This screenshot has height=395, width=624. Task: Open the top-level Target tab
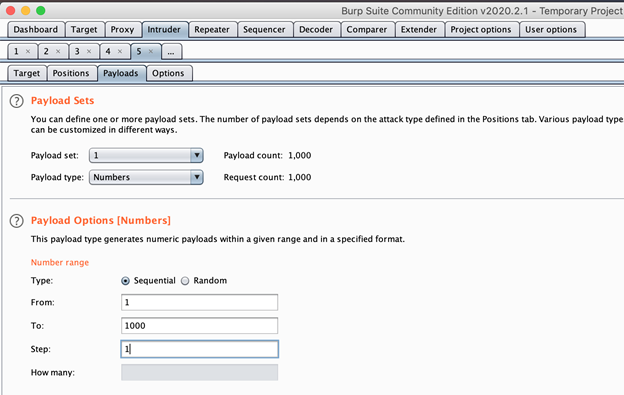click(x=84, y=29)
